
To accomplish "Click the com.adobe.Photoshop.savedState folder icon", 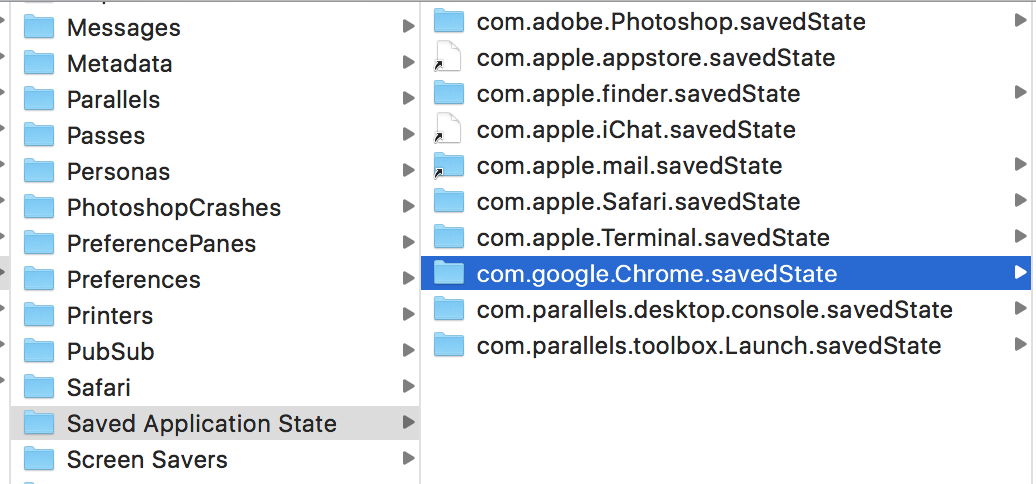I will pyautogui.click(x=449, y=21).
